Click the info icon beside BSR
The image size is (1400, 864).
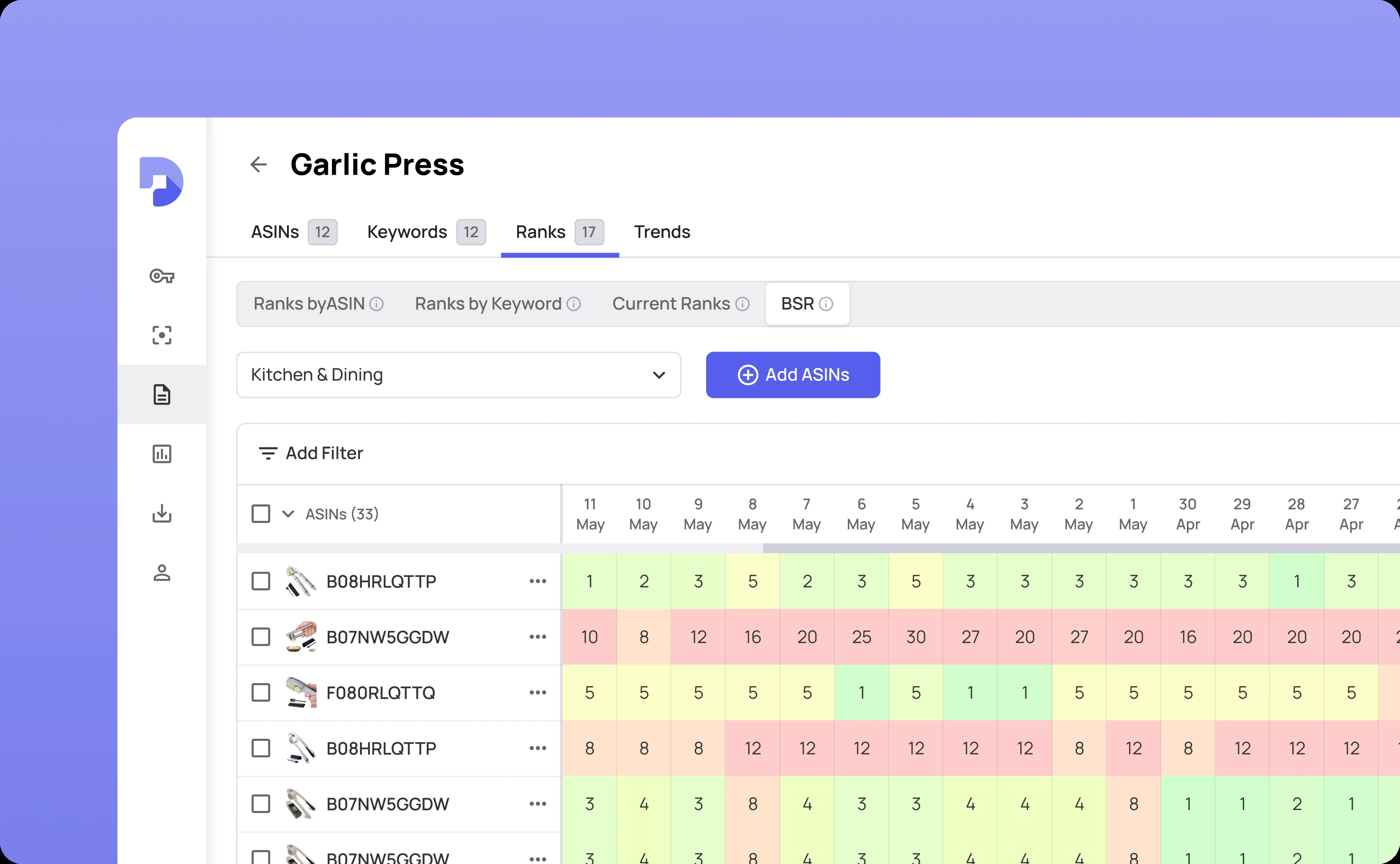[826, 304]
